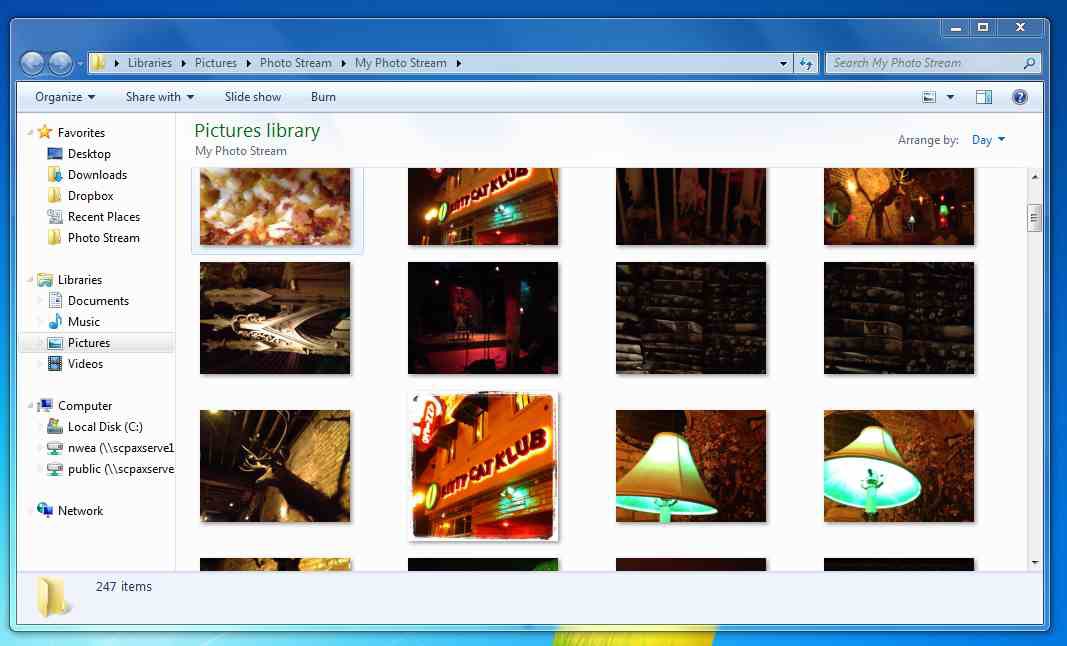Click the folder icon in address bar
This screenshot has height=646, width=1067.
point(98,63)
